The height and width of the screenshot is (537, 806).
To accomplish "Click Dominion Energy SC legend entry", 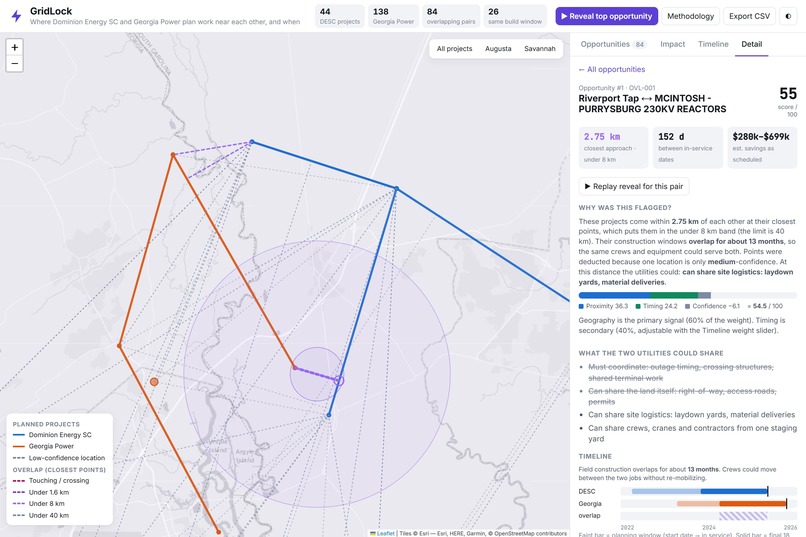I will (x=52, y=435).
